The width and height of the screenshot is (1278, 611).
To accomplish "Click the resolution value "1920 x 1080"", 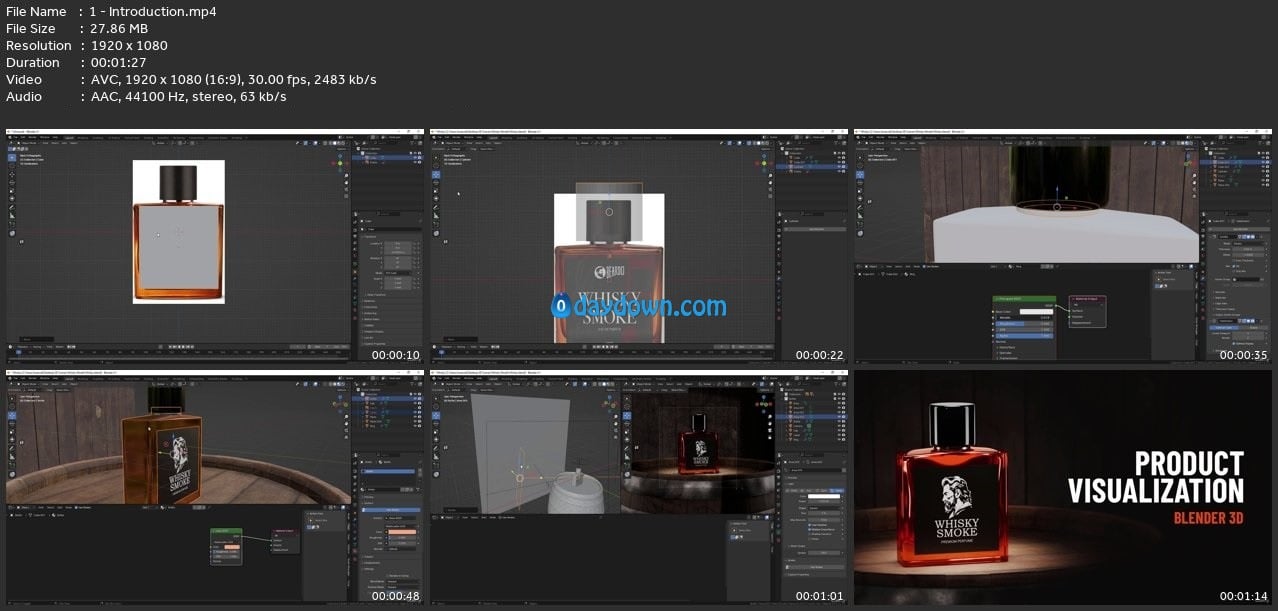I will [129, 46].
